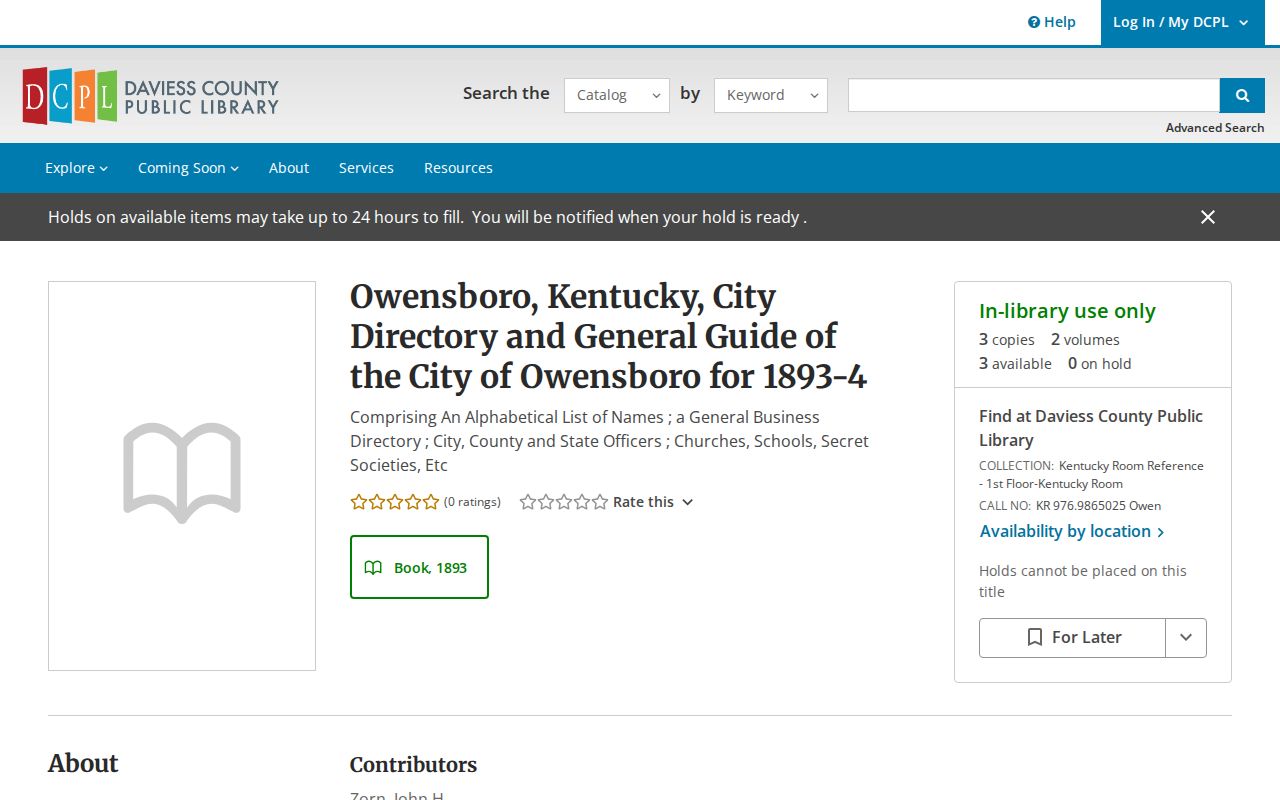Screen dimensions: 1280x800
Task: Open Advanced Search
Action: pyautogui.click(x=1215, y=127)
